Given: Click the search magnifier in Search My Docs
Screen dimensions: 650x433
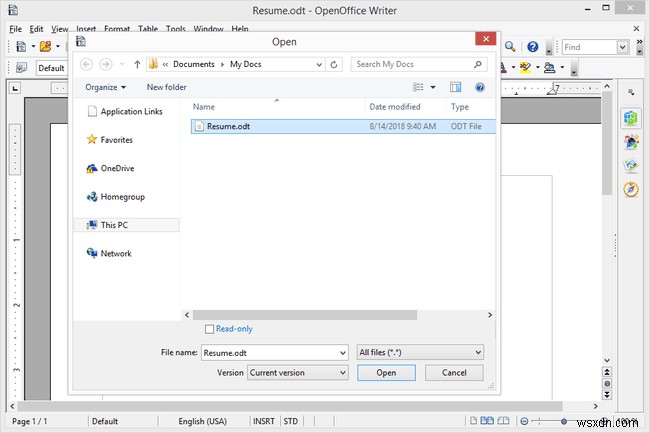Looking at the screenshot, I should point(478,64).
